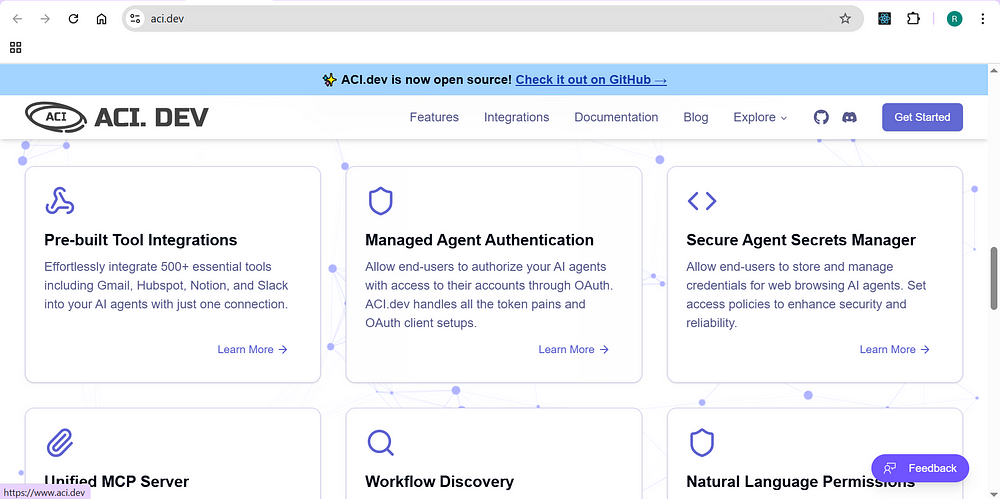Click the paperclip icon on Unified MCP Server
Screen dimensions: 1000x499
click(x=60, y=442)
